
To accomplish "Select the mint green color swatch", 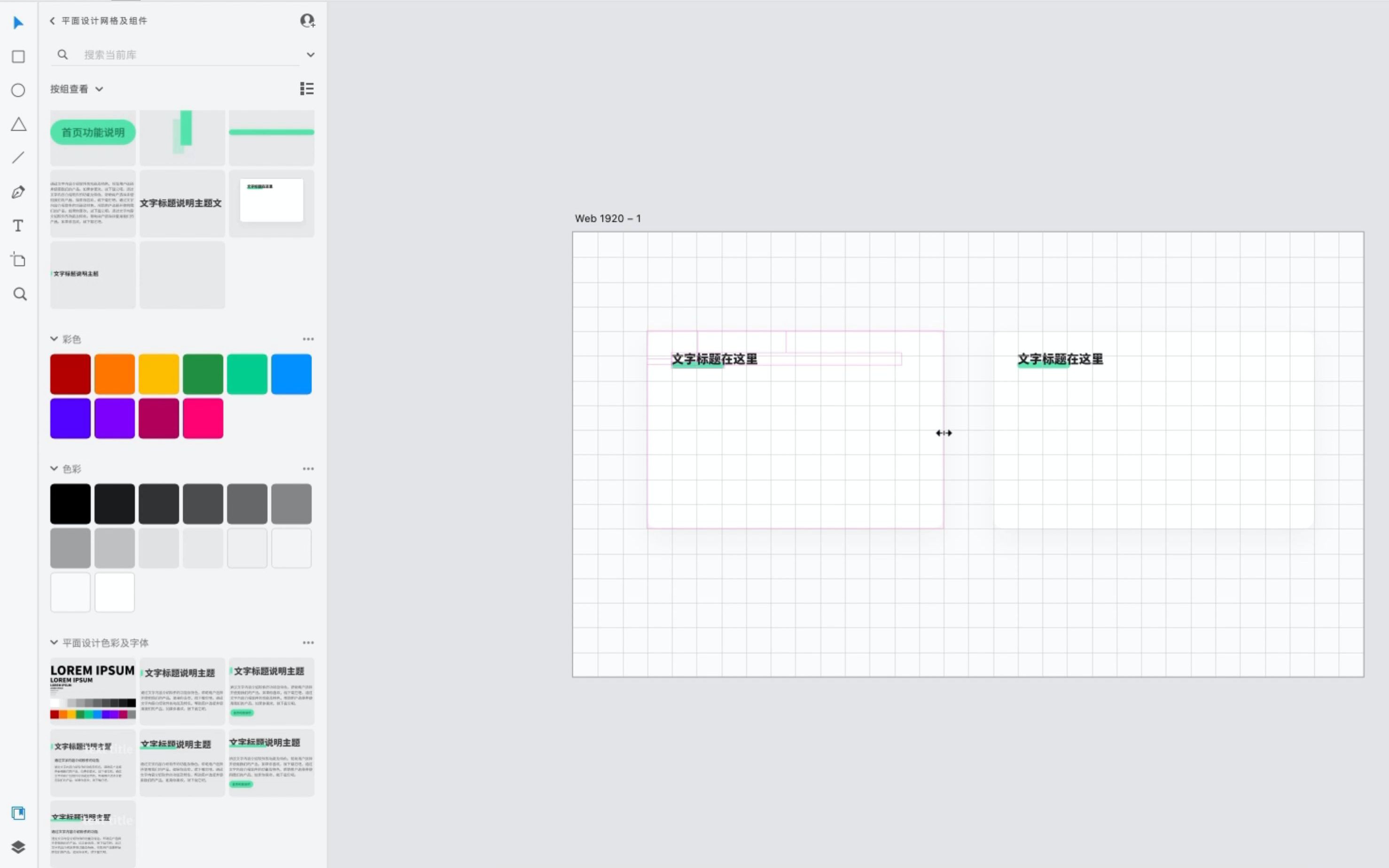I will tap(247, 374).
